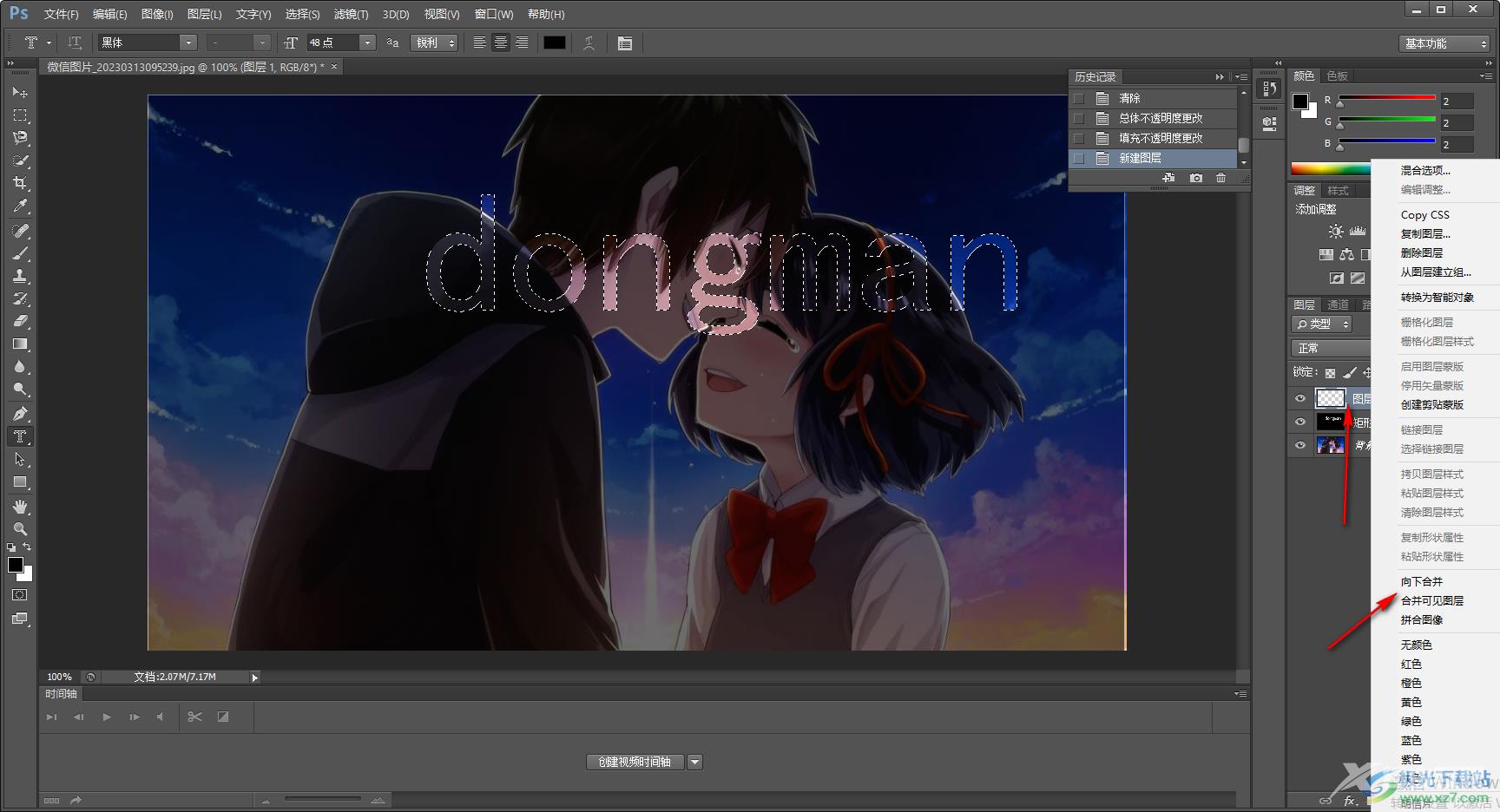Select the Gradient tool
The height and width of the screenshot is (812, 1500).
[x=20, y=344]
